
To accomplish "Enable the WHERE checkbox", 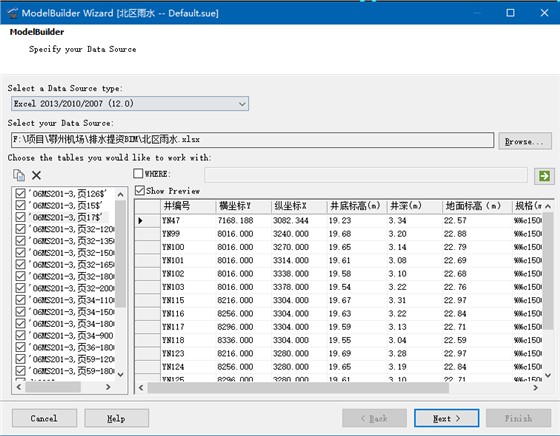I will click(138, 174).
